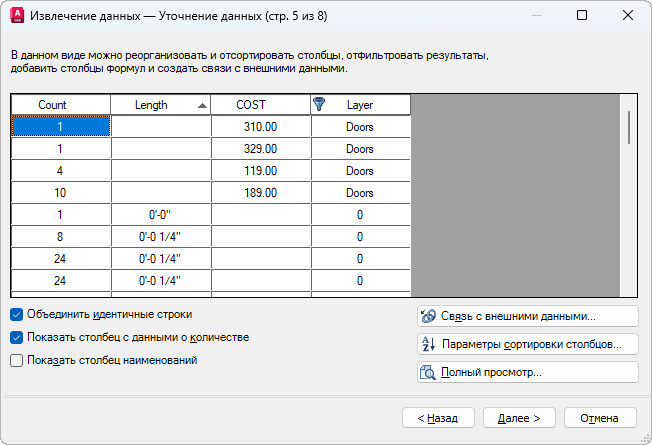Go to next page with Далее button
This screenshot has height=445, width=652.
[519, 418]
